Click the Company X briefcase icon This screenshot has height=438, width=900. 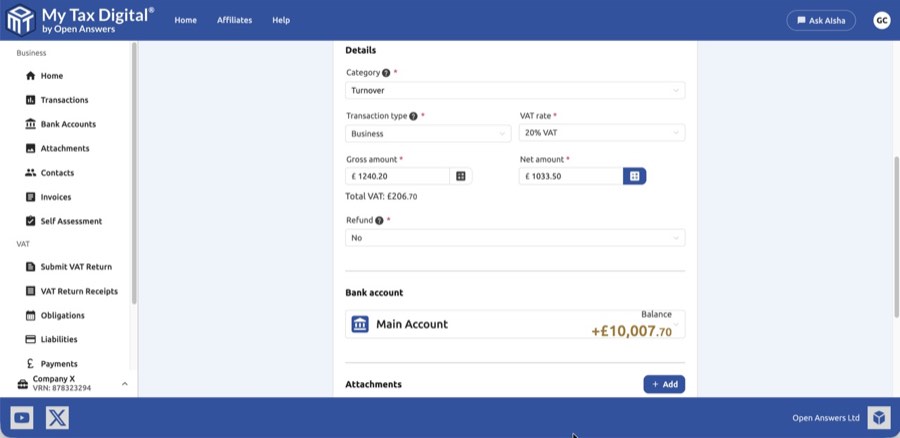click(x=22, y=384)
